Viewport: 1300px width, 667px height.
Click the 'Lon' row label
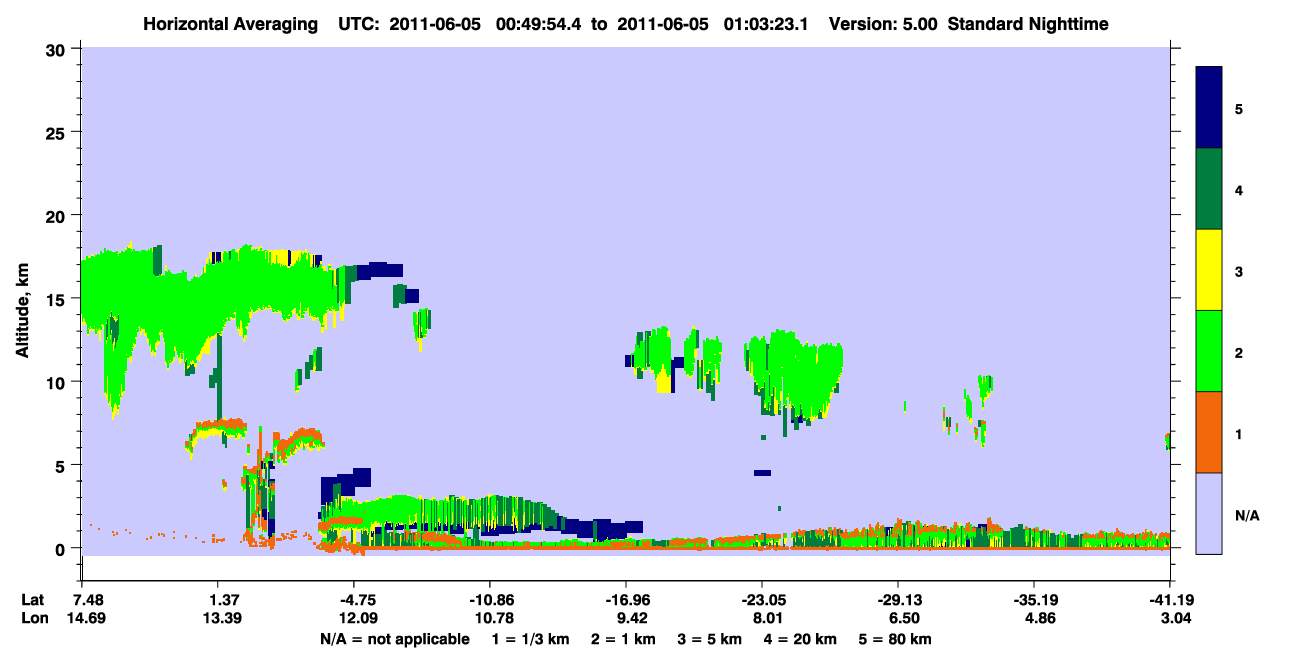pos(32,618)
